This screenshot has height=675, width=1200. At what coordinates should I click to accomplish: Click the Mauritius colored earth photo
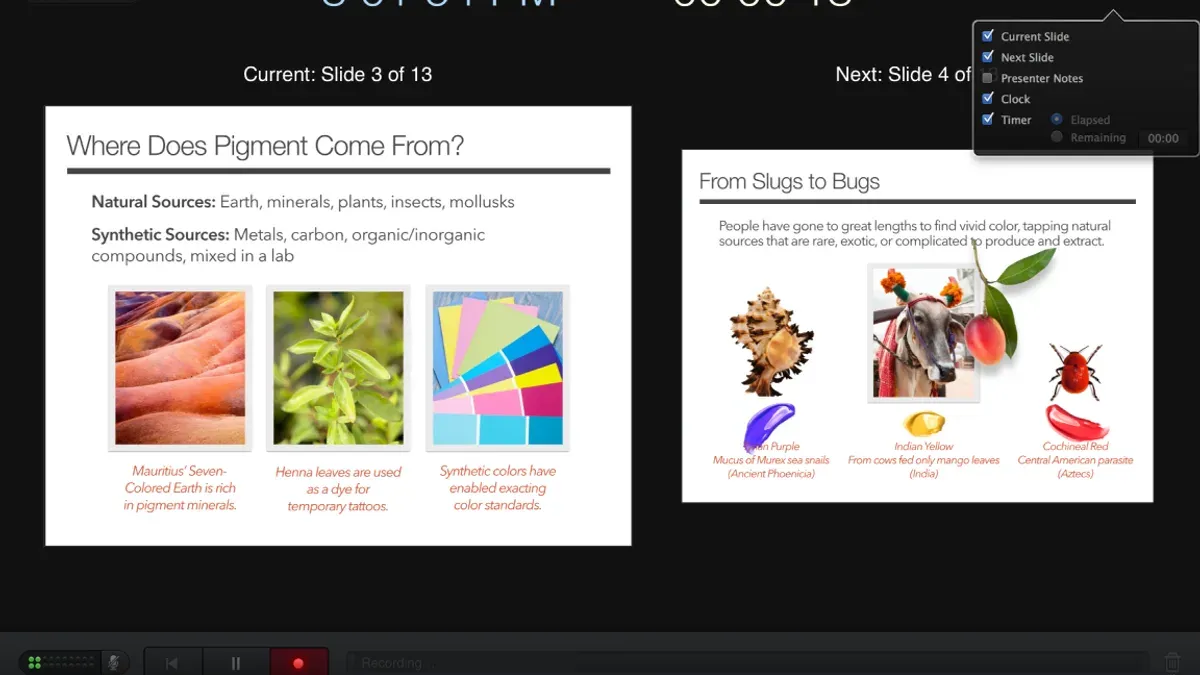pyautogui.click(x=180, y=368)
